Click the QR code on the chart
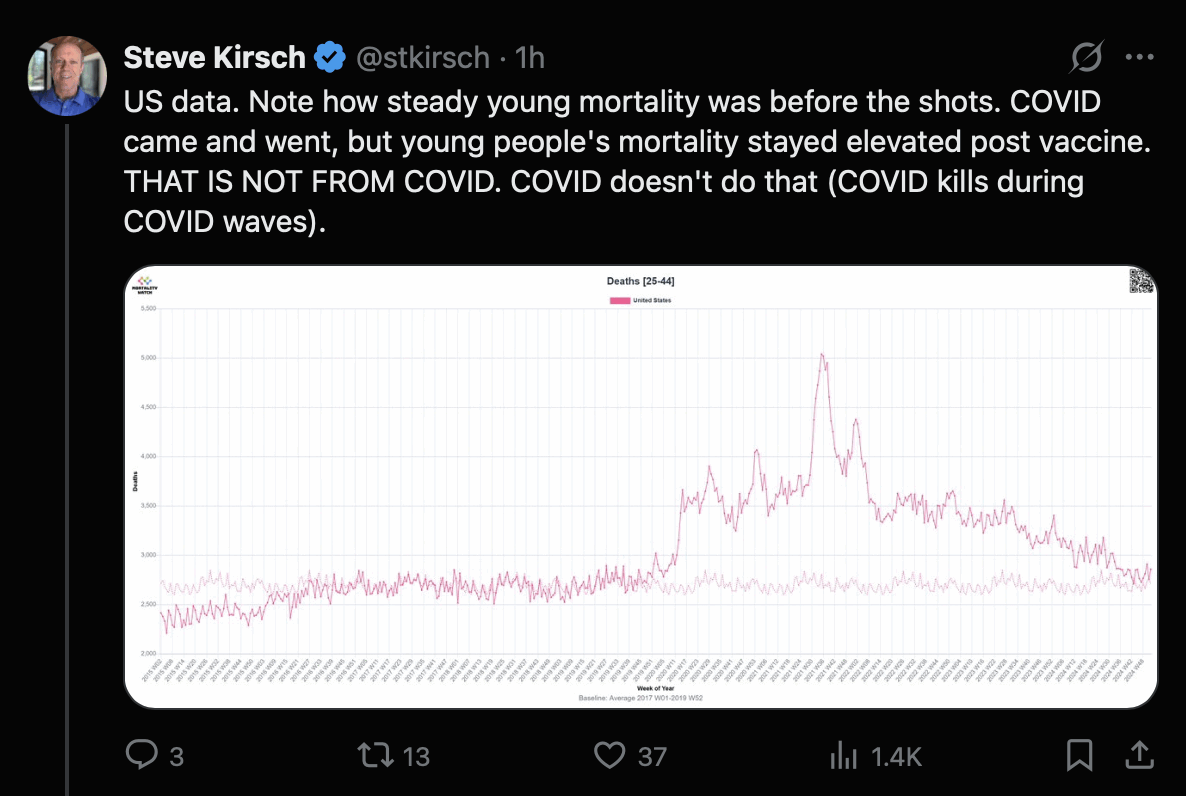The height and width of the screenshot is (796, 1186). tap(1141, 281)
